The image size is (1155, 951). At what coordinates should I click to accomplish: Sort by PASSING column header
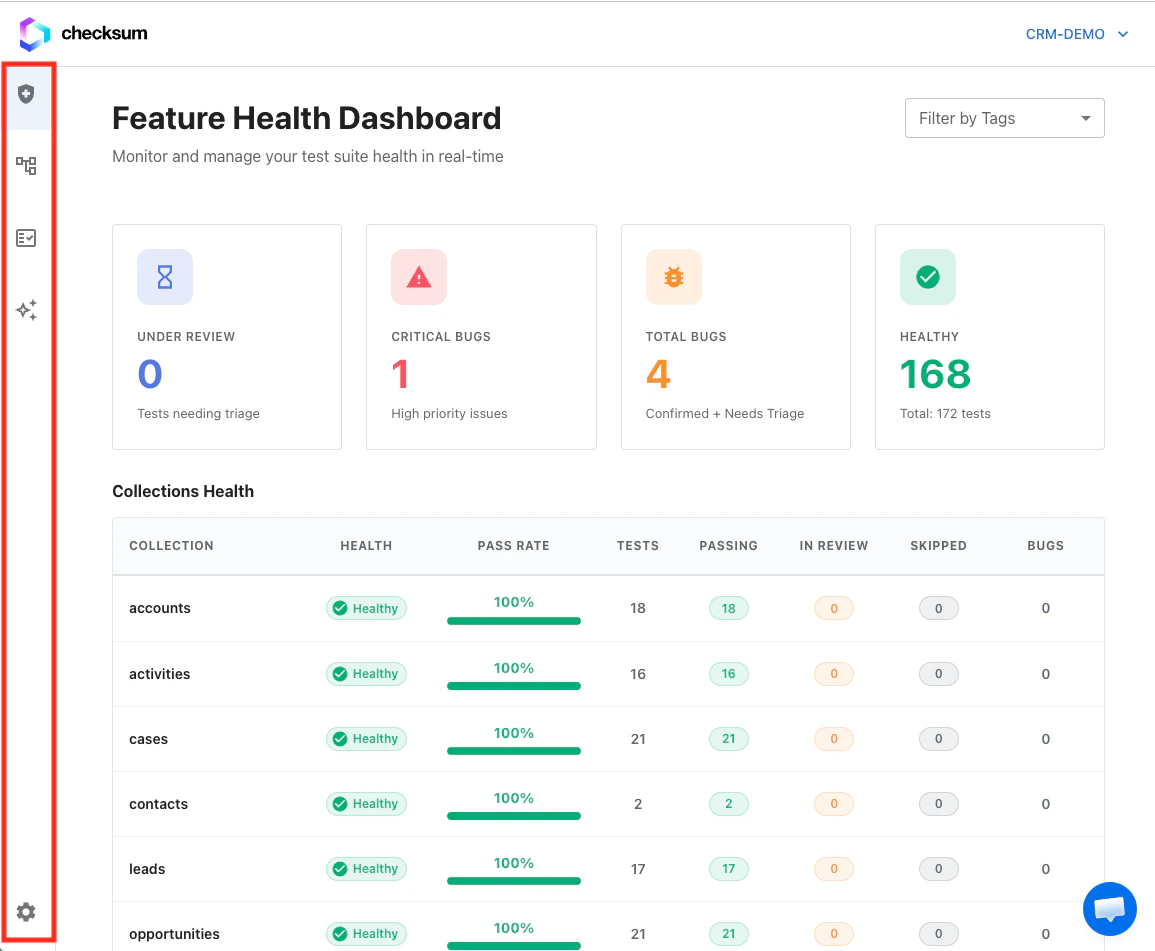729,546
